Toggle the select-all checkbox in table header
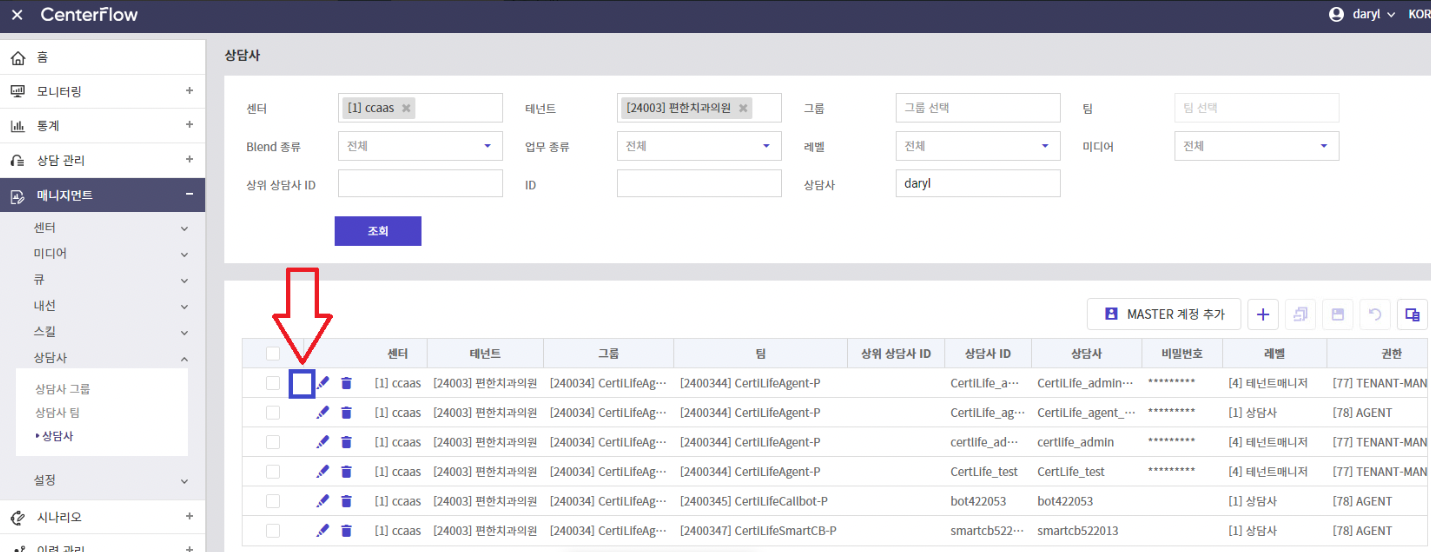 273,353
